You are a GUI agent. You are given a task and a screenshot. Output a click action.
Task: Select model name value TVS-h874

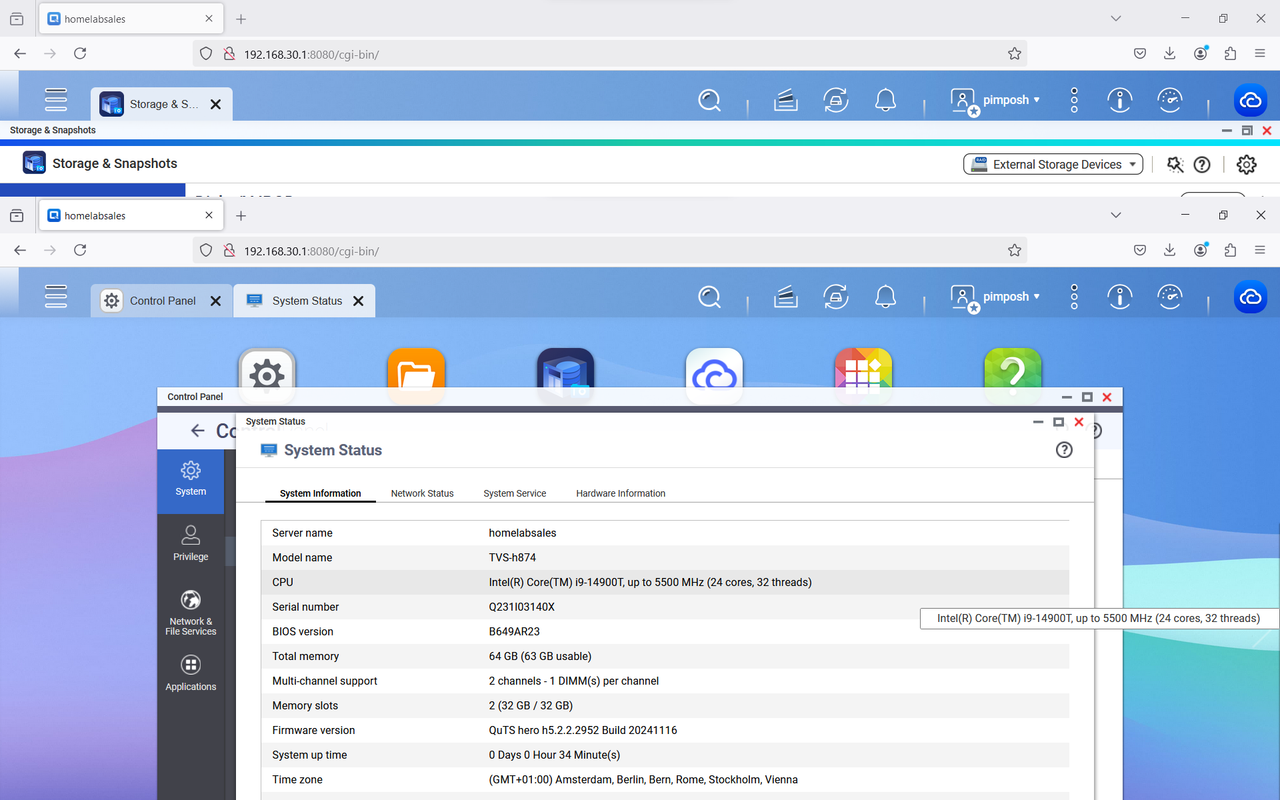point(512,558)
